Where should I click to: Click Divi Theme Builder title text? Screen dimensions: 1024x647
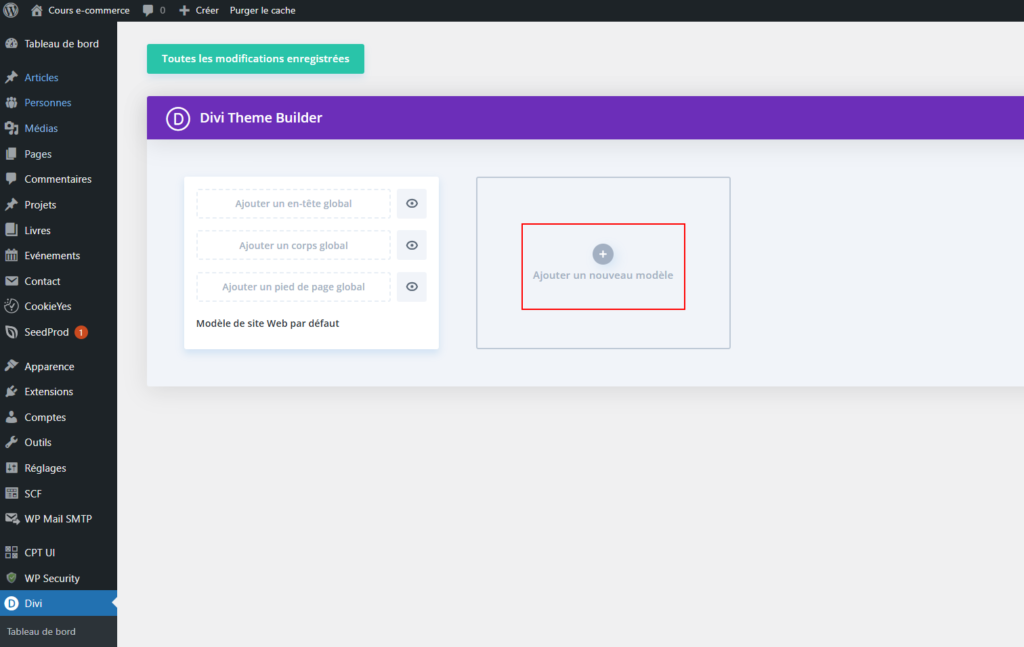261,118
